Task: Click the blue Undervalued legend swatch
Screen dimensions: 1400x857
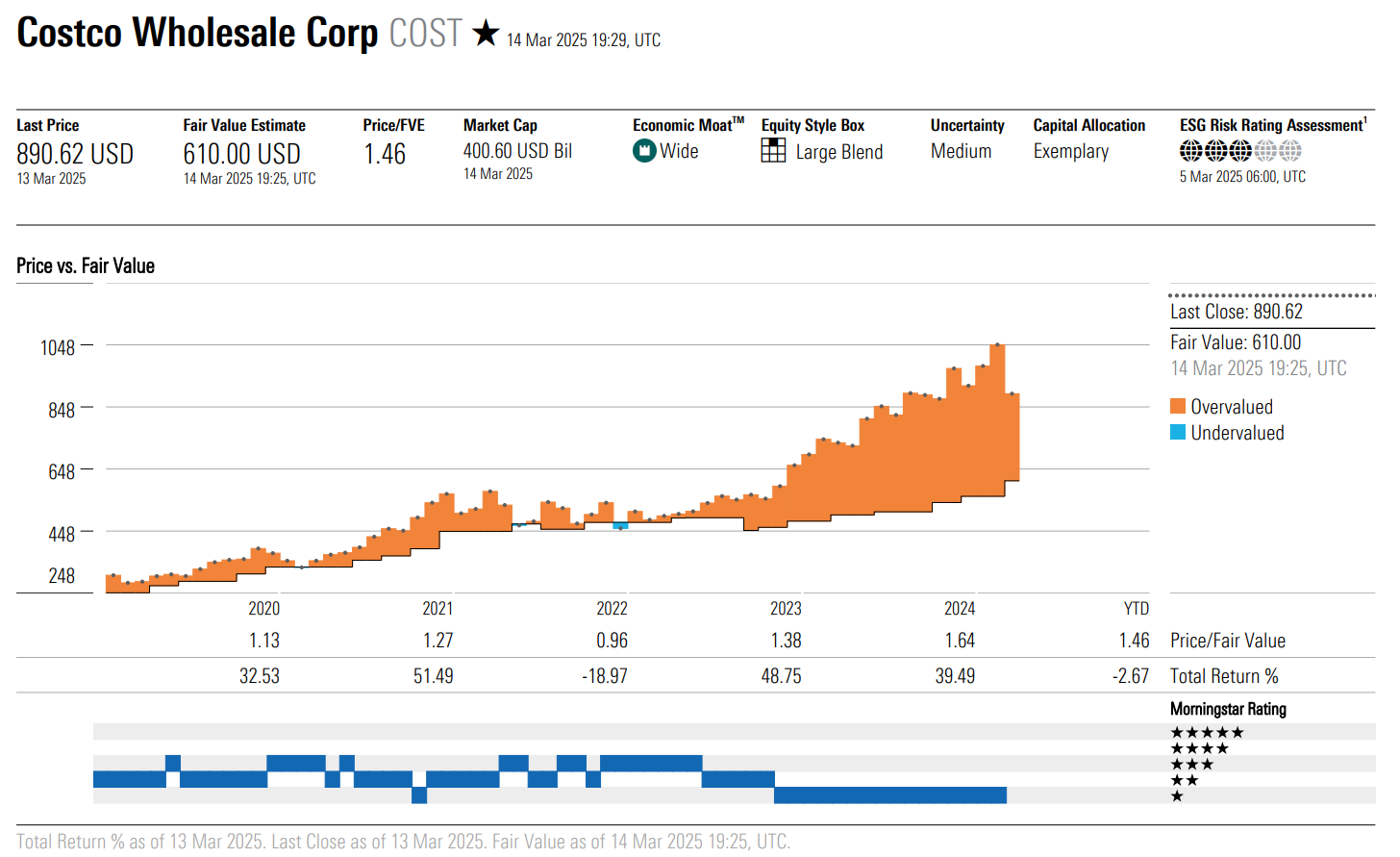Action: [x=1178, y=432]
